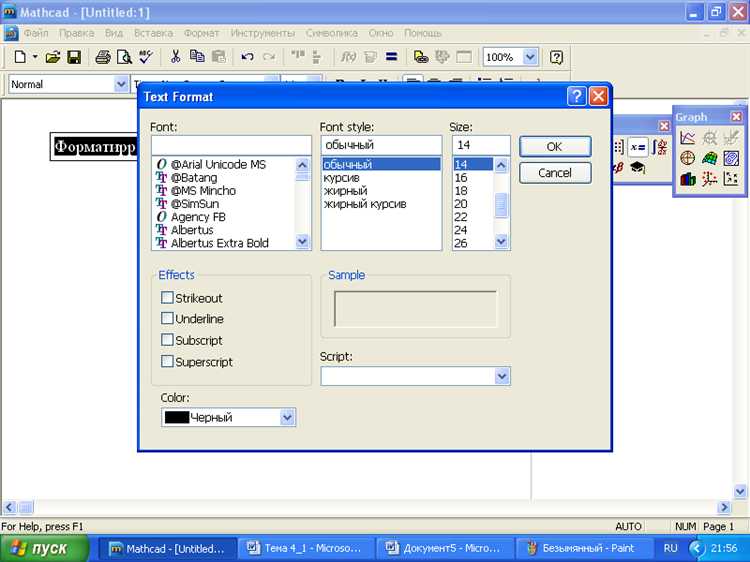This screenshot has height=562, width=750.
Task: Open the Calculus integral palette
Action: click(660, 147)
